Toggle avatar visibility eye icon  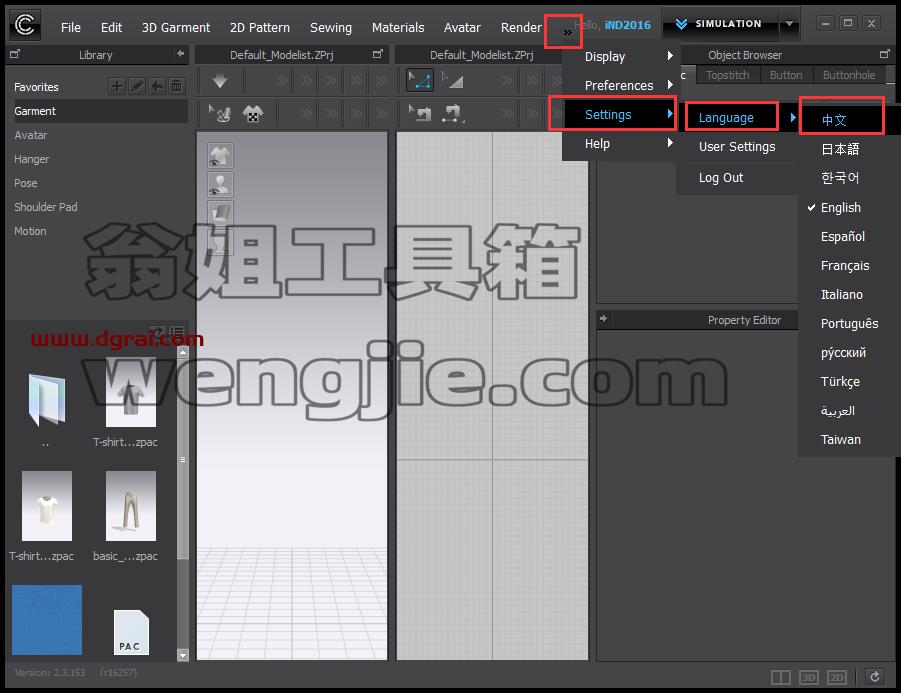point(220,184)
